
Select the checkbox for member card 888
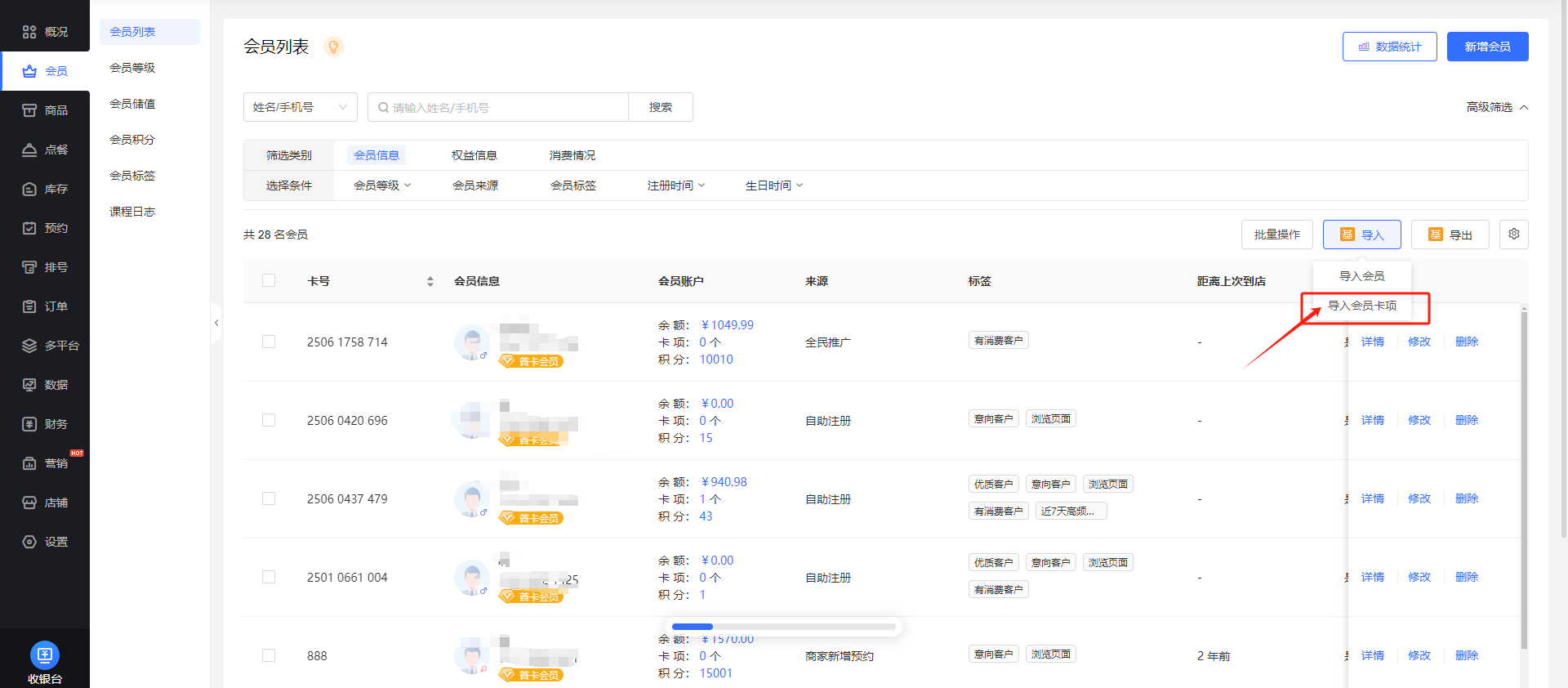tap(269, 655)
